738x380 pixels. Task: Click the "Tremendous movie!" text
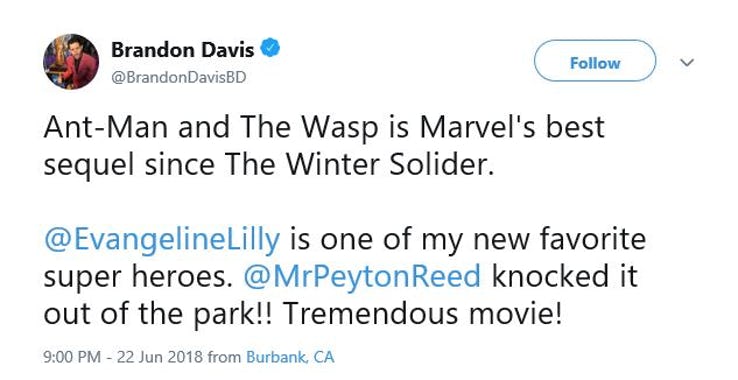[x=422, y=314]
